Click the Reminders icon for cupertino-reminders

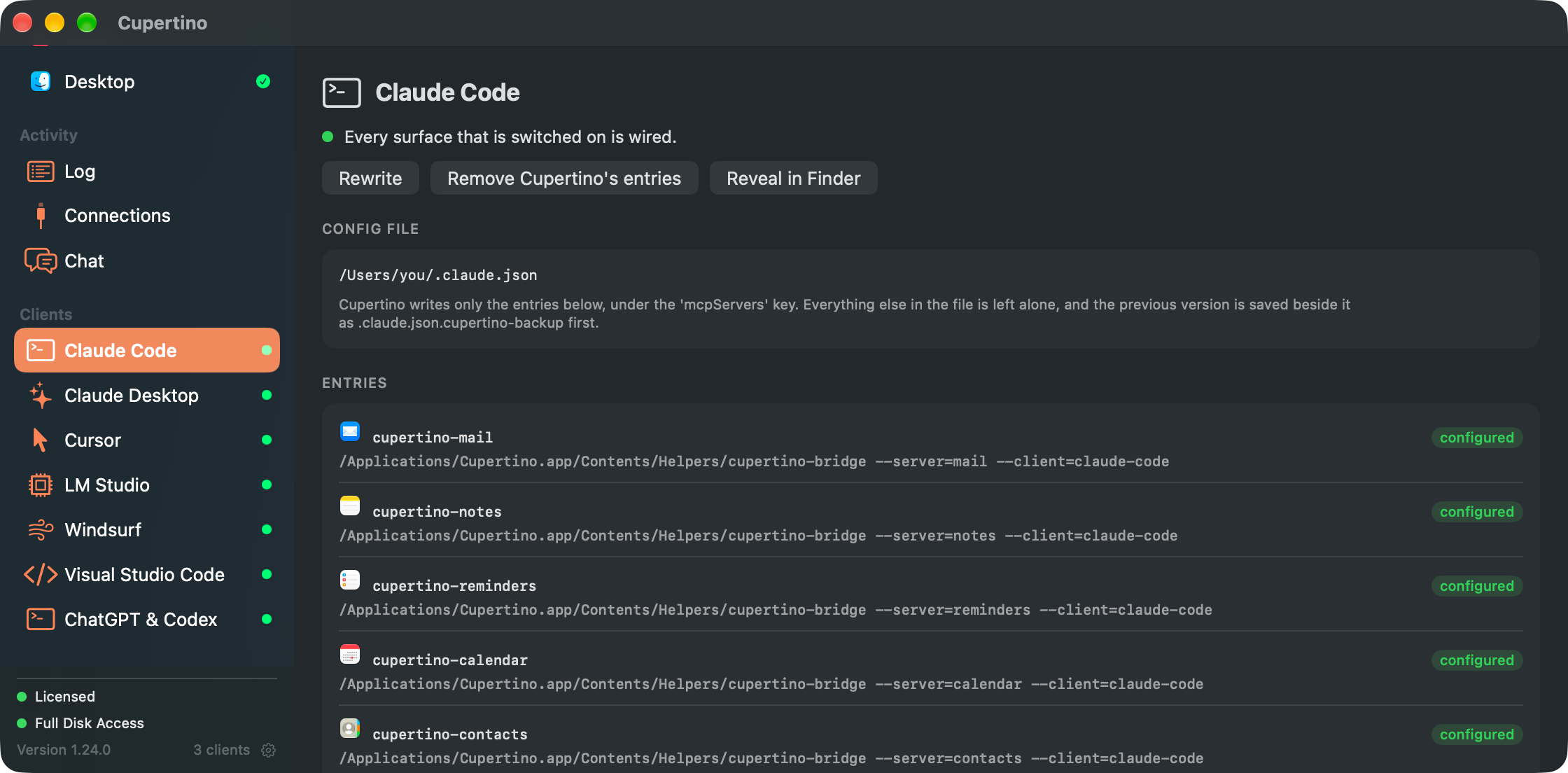pyautogui.click(x=350, y=580)
